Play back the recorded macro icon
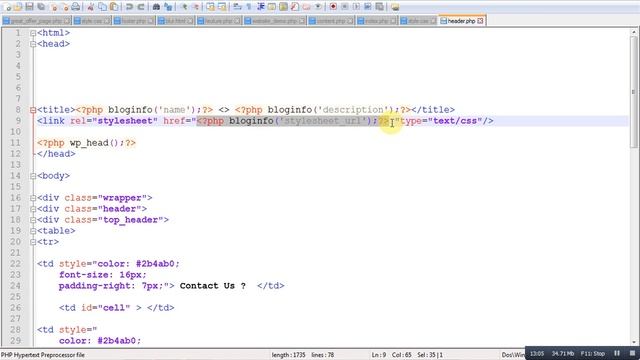This screenshot has width=640, height=360. [356, 7]
